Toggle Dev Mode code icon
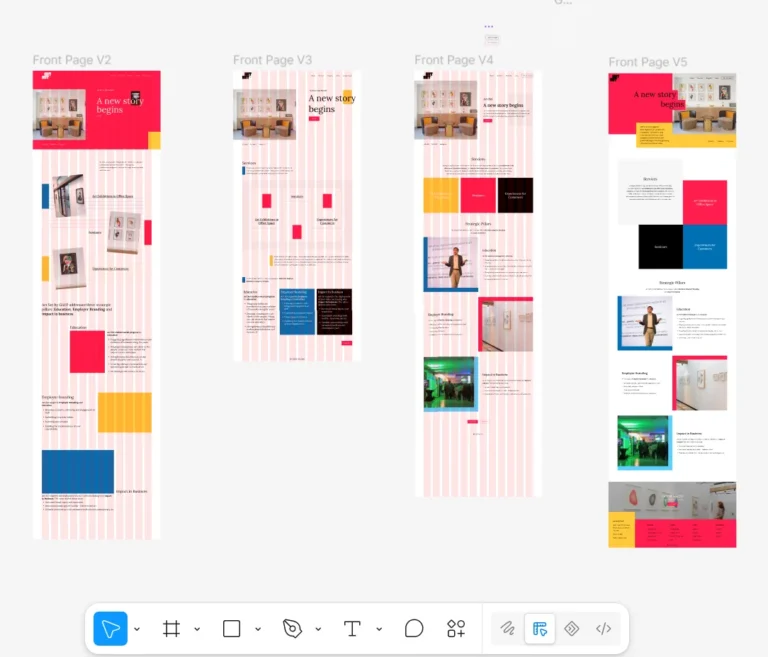Image resolution: width=768 pixels, height=657 pixels. (603, 629)
